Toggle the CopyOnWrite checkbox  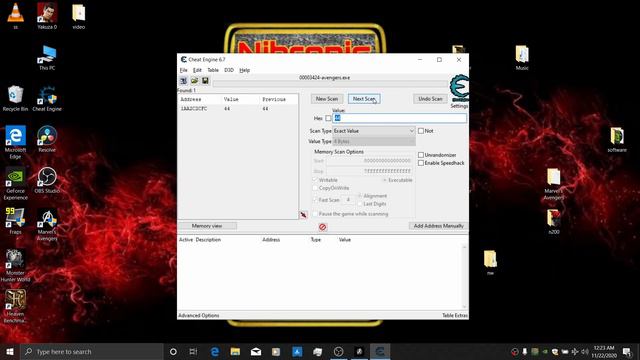click(x=315, y=188)
